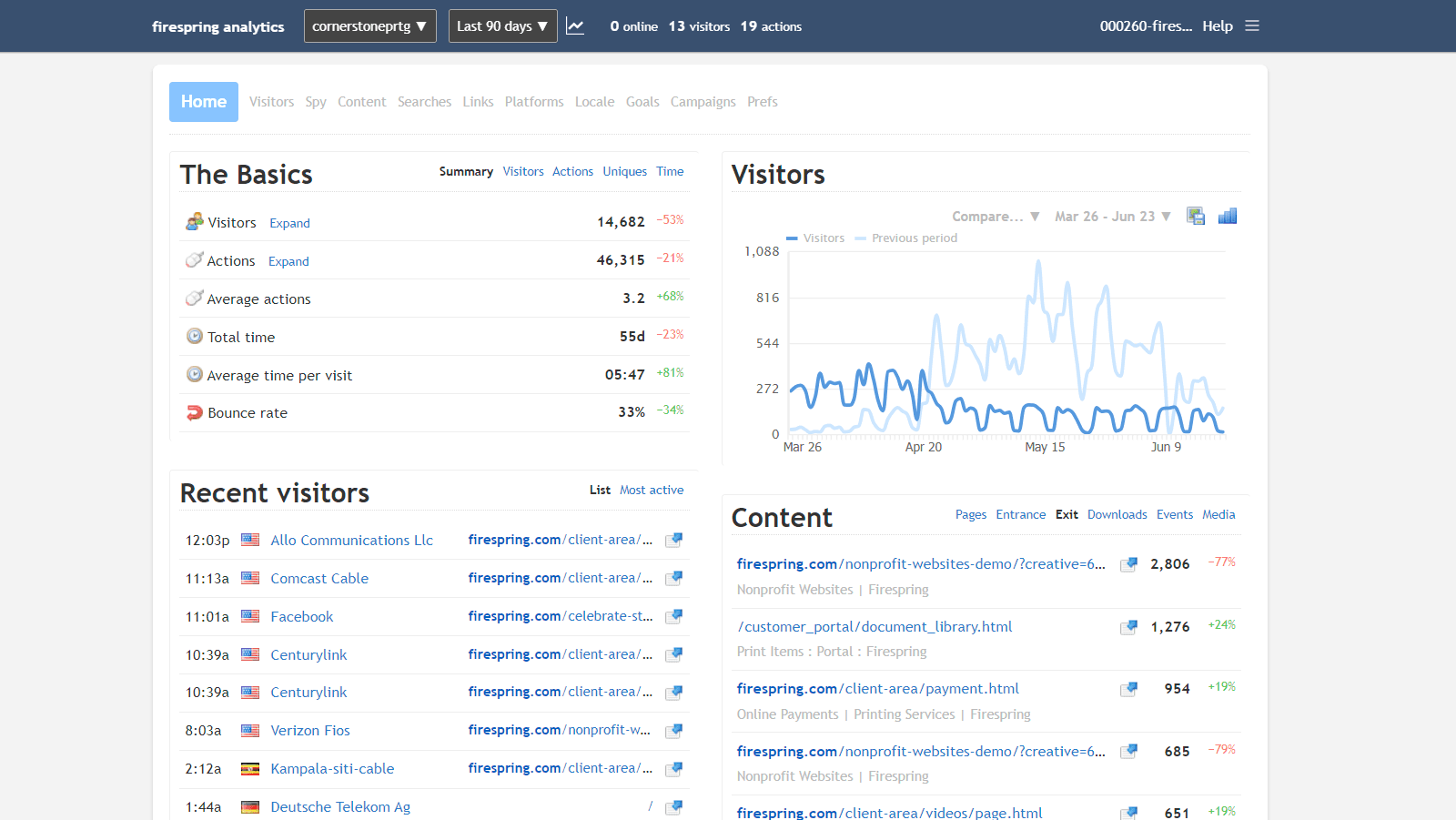The image size is (1456, 820).
Task: Click the save chart image icon
Action: coord(1195,216)
